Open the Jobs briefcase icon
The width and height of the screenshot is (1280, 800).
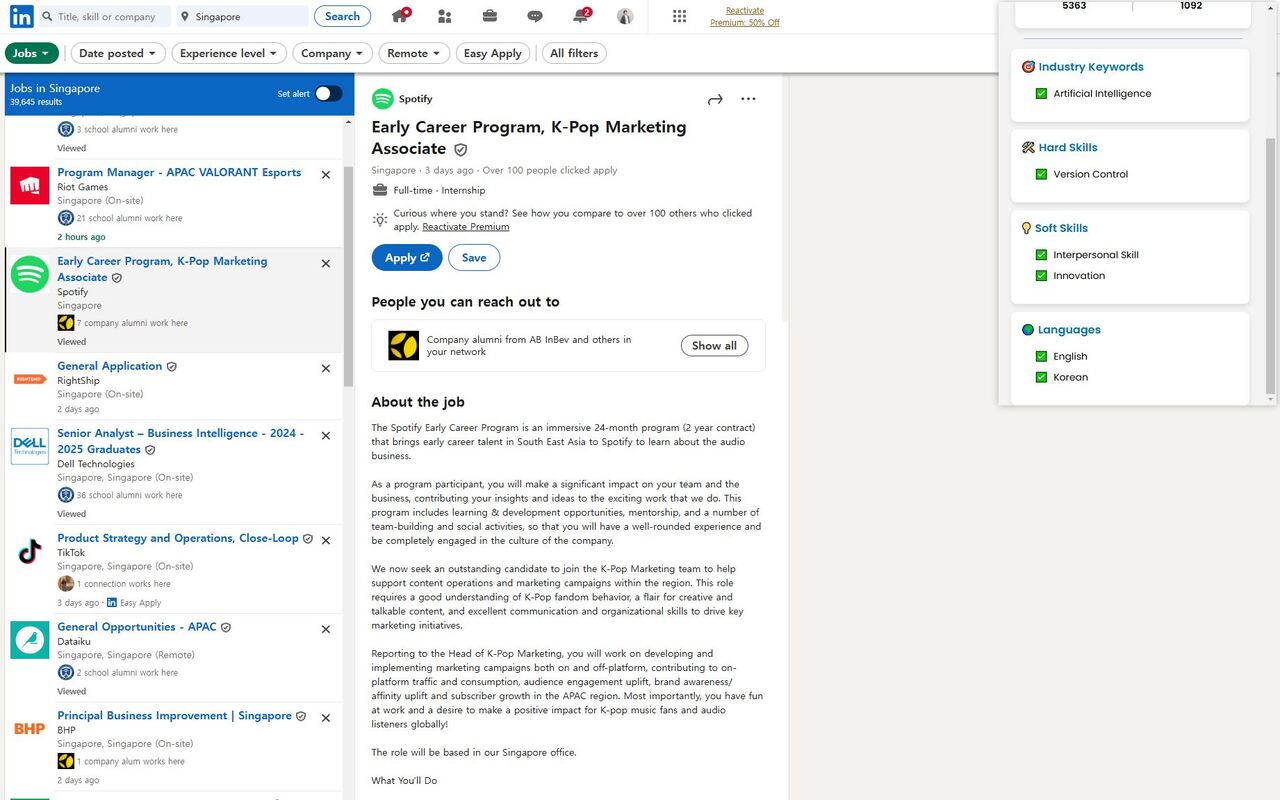[x=490, y=16]
